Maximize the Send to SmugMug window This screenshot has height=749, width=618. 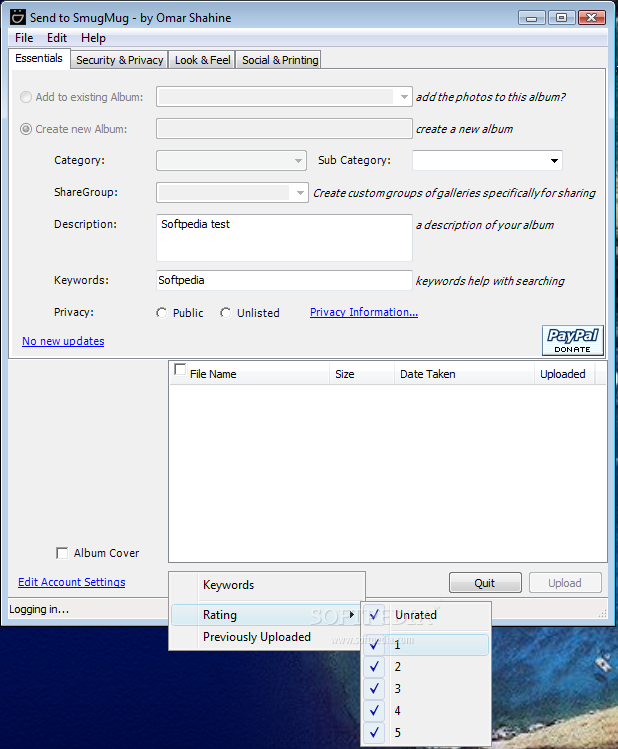click(x=562, y=18)
